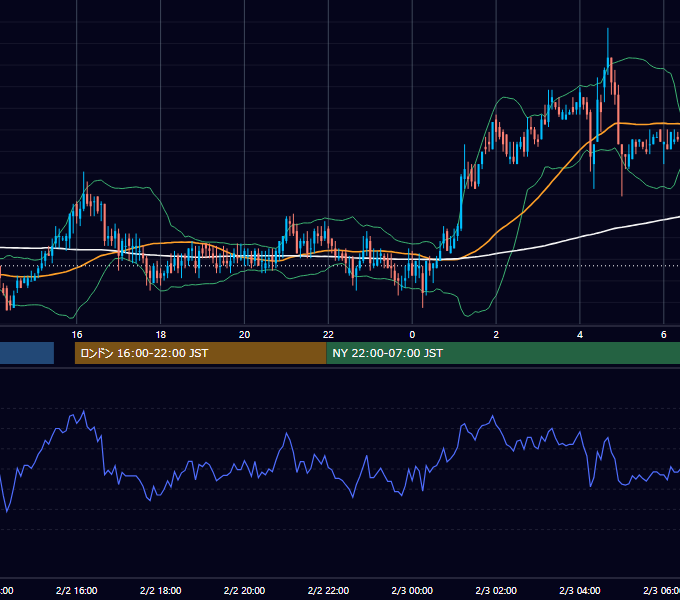Click the '2/3 02:00' date label
Image resolution: width=680 pixels, height=600 pixels.
(496, 590)
